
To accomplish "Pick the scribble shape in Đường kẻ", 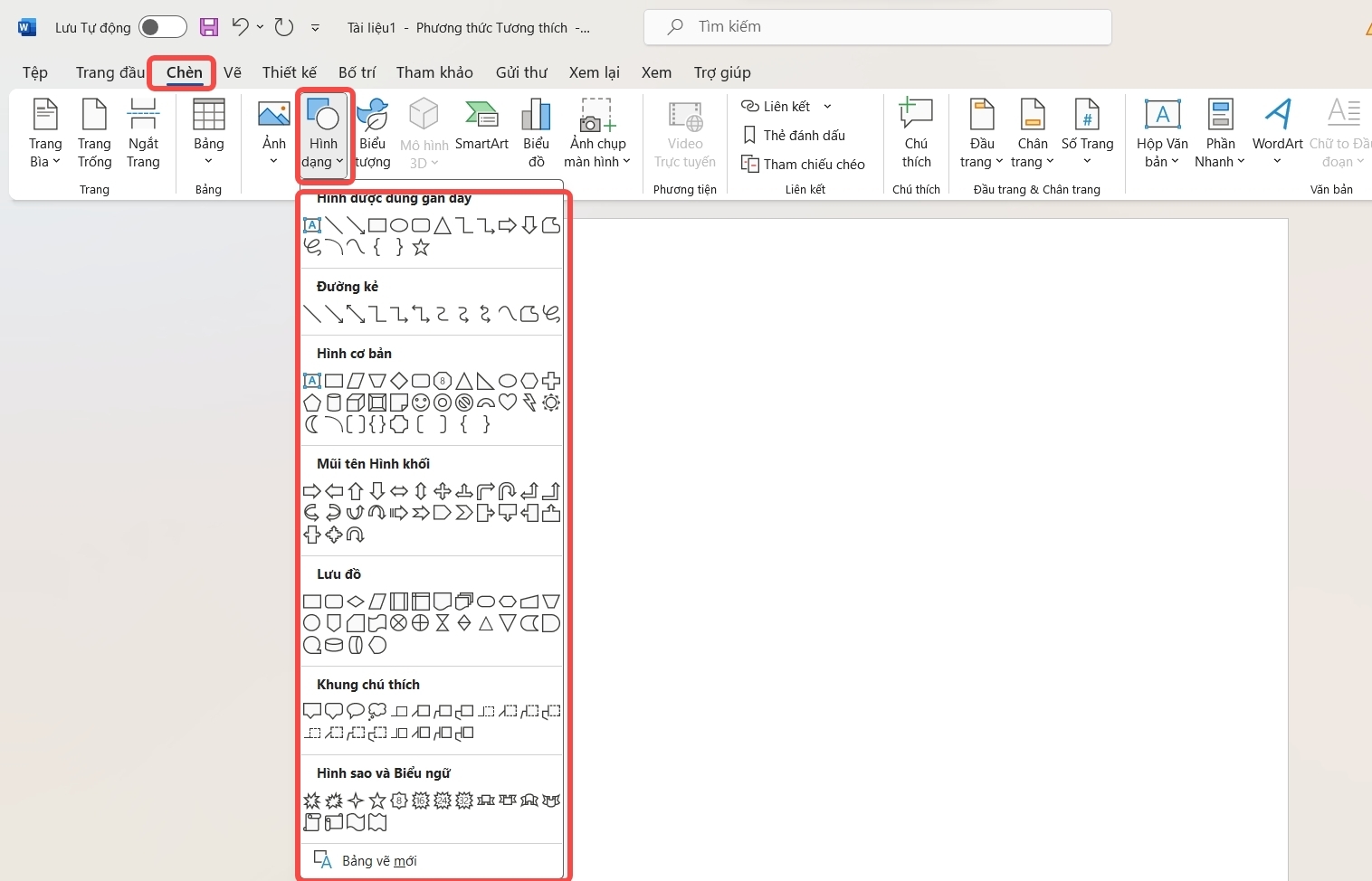I will [x=551, y=314].
